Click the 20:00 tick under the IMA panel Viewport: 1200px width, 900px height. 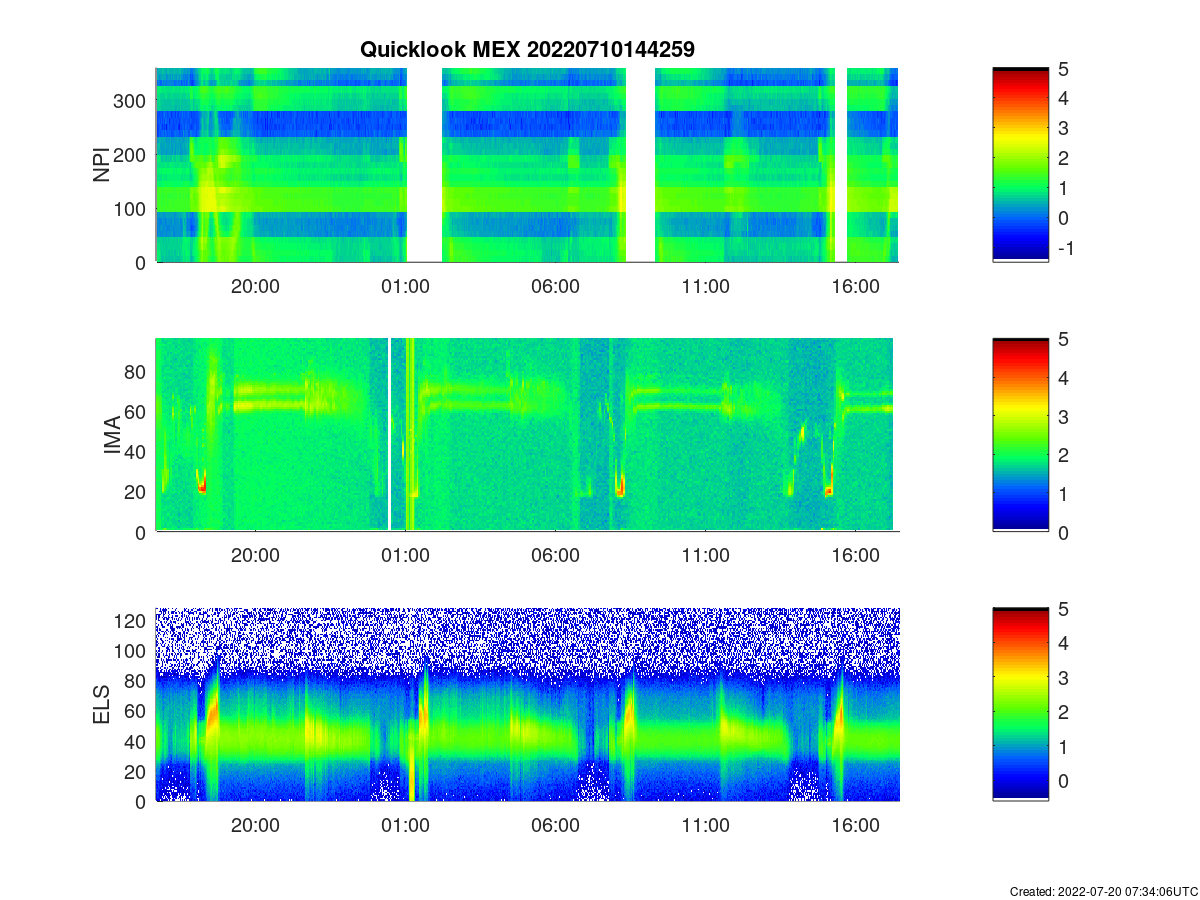pyautogui.click(x=255, y=556)
